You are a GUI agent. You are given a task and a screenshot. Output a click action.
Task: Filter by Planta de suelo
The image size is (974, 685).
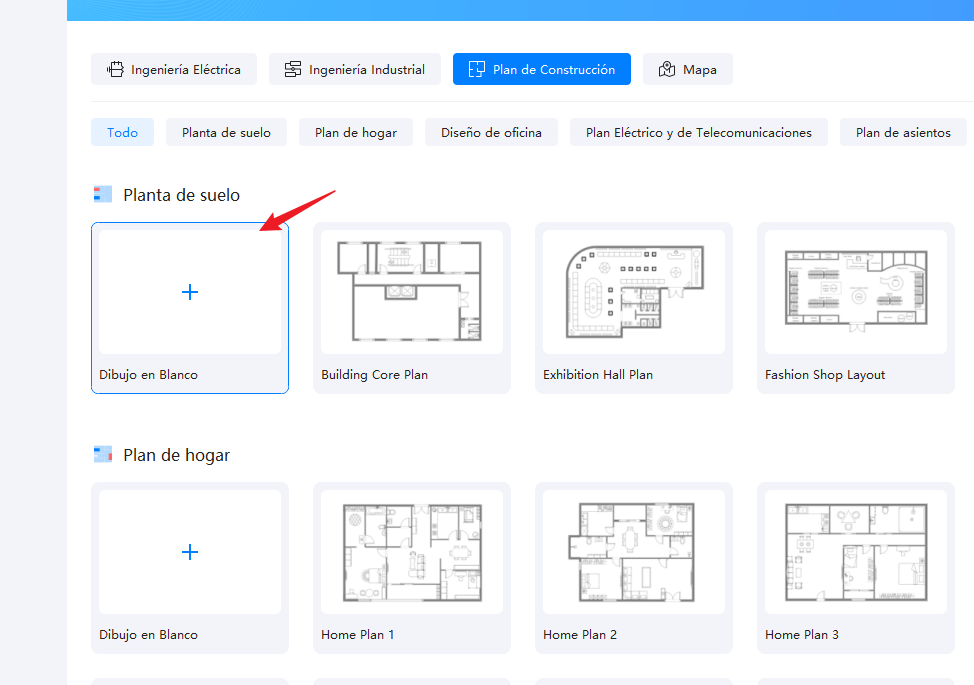[226, 132]
